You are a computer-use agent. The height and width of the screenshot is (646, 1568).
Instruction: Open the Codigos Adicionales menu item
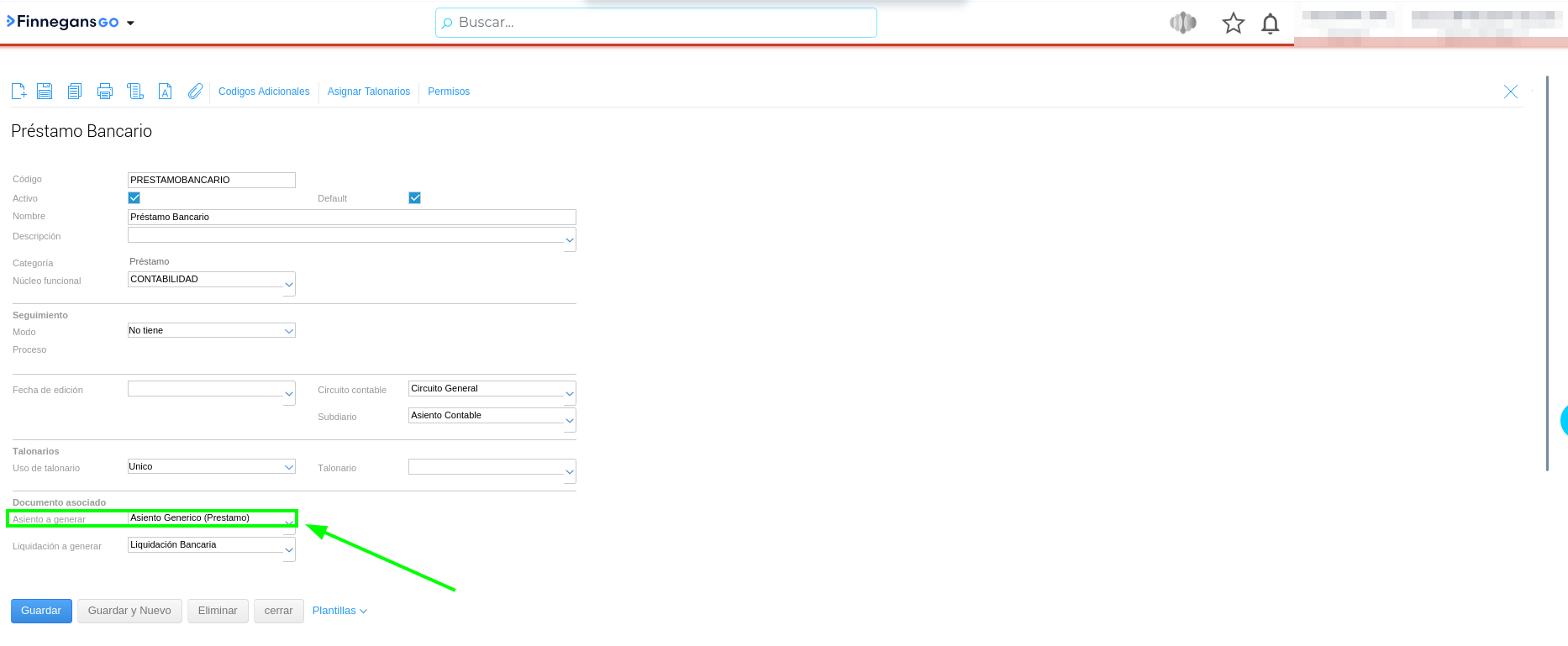[x=264, y=92]
